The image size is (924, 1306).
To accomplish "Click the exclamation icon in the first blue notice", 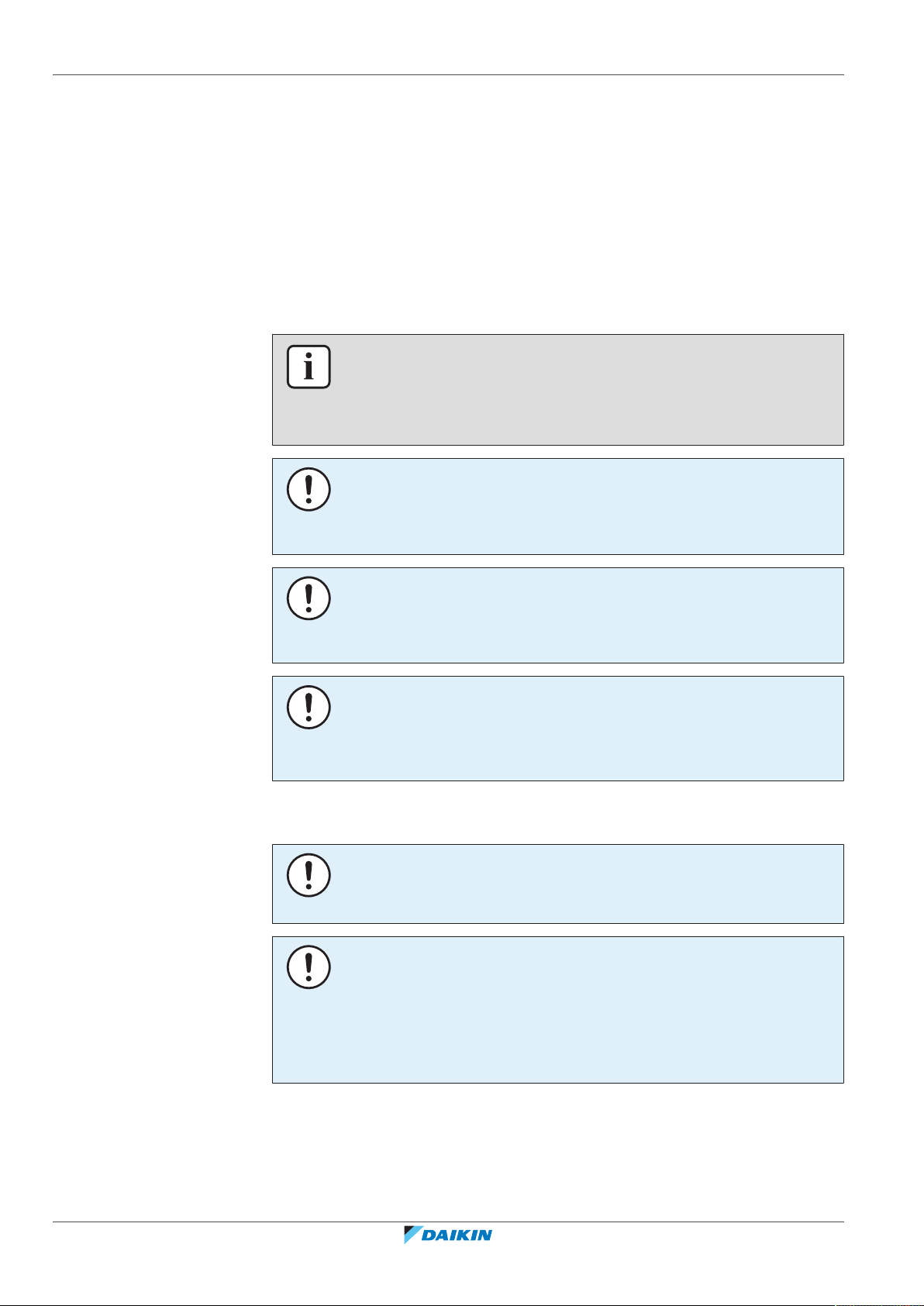I will point(309,489).
